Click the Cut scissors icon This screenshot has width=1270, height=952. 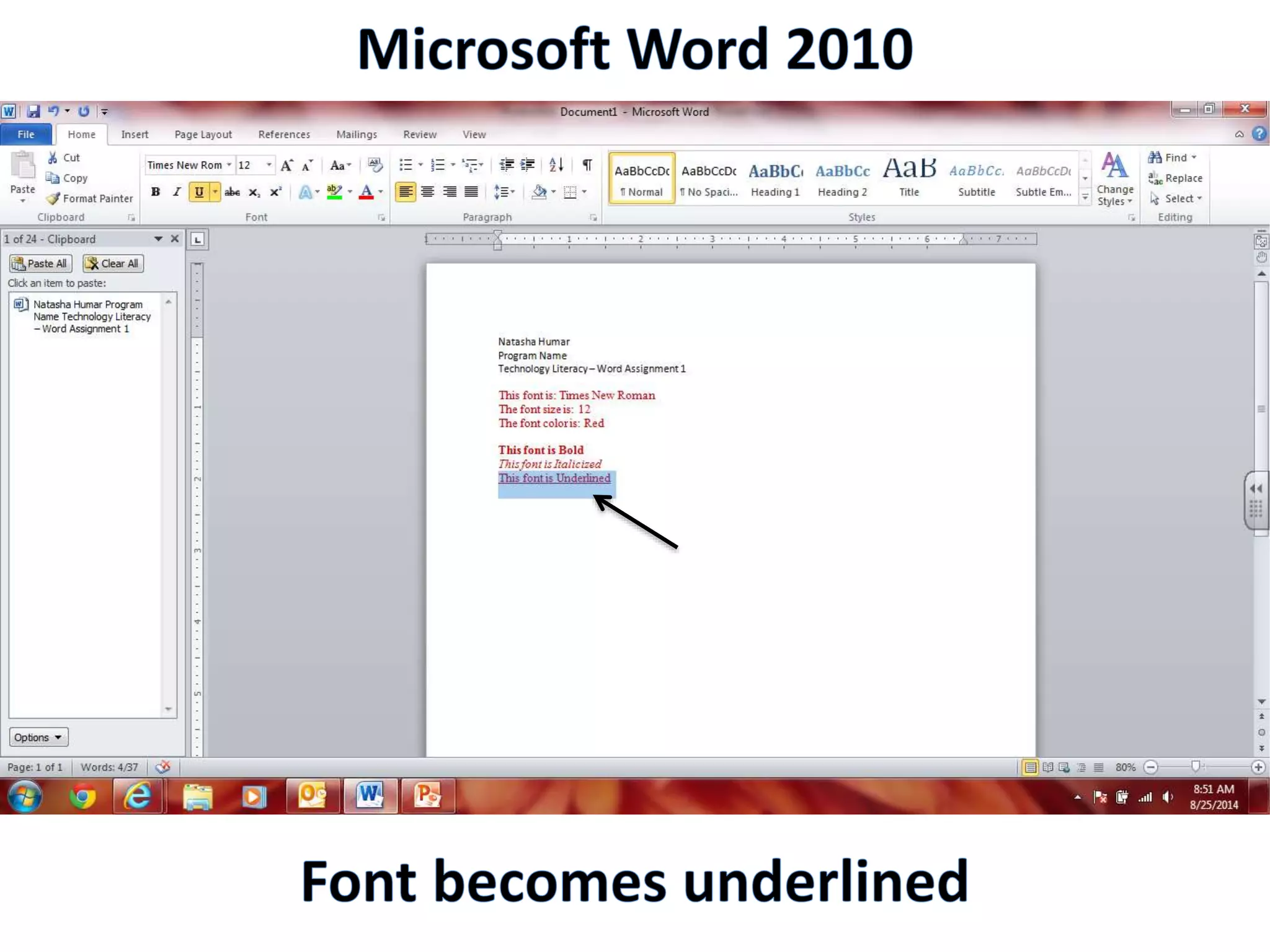[53, 157]
